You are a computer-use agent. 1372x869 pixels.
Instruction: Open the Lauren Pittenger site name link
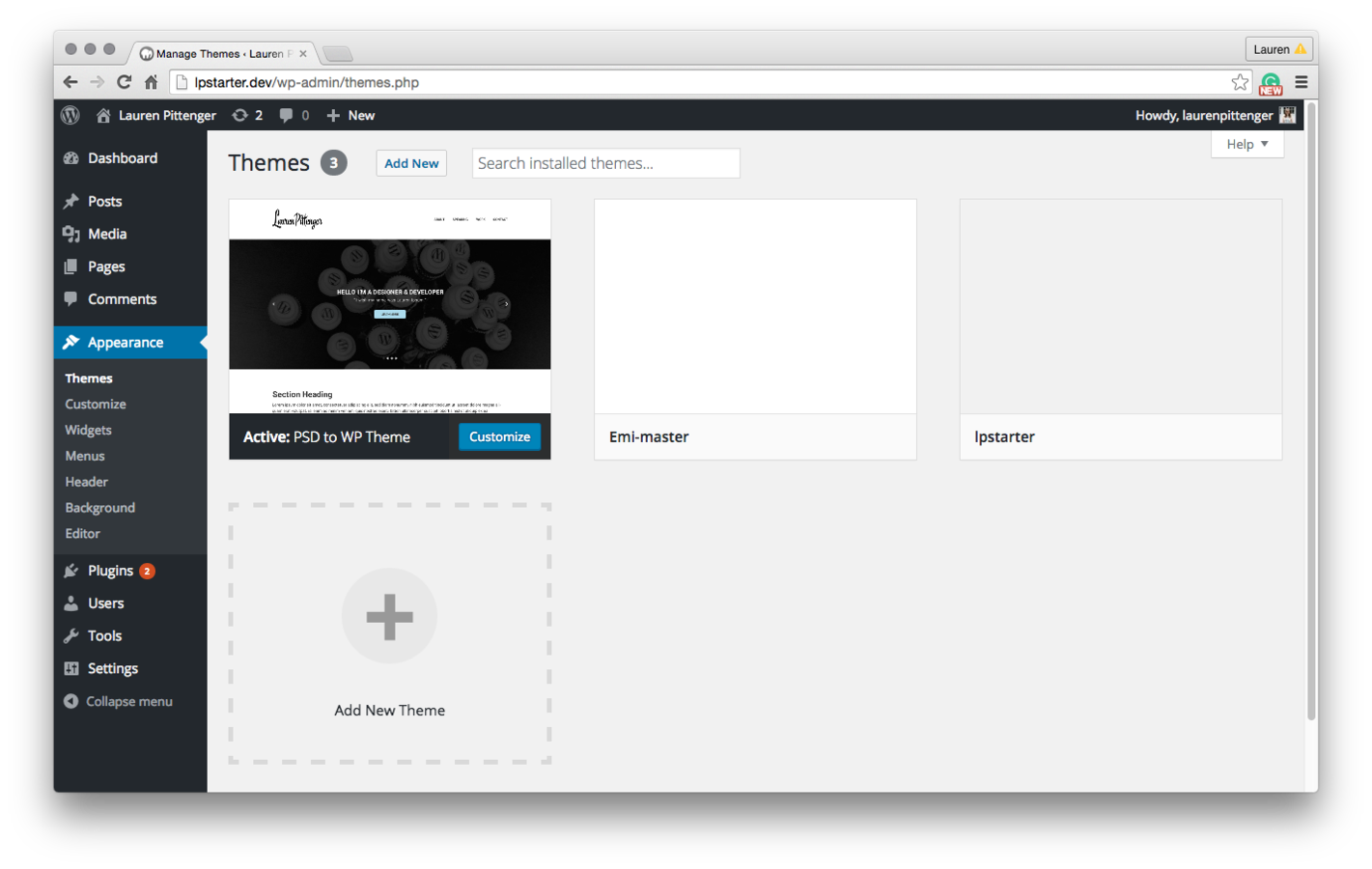click(x=167, y=115)
